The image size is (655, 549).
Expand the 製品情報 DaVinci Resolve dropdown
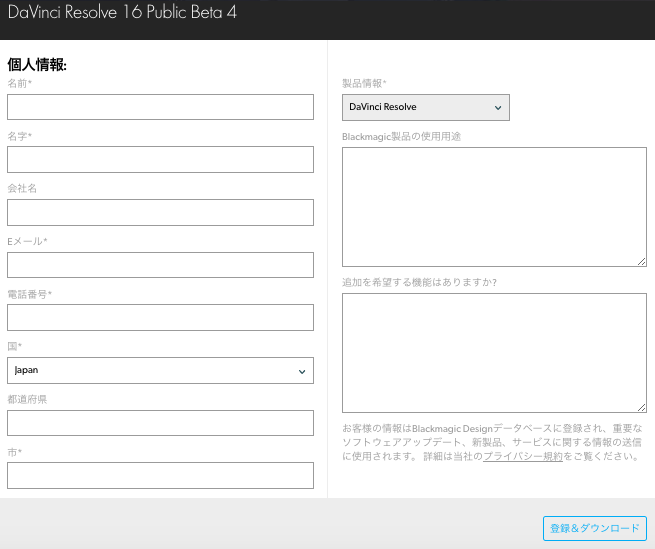pyautogui.click(x=425, y=107)
